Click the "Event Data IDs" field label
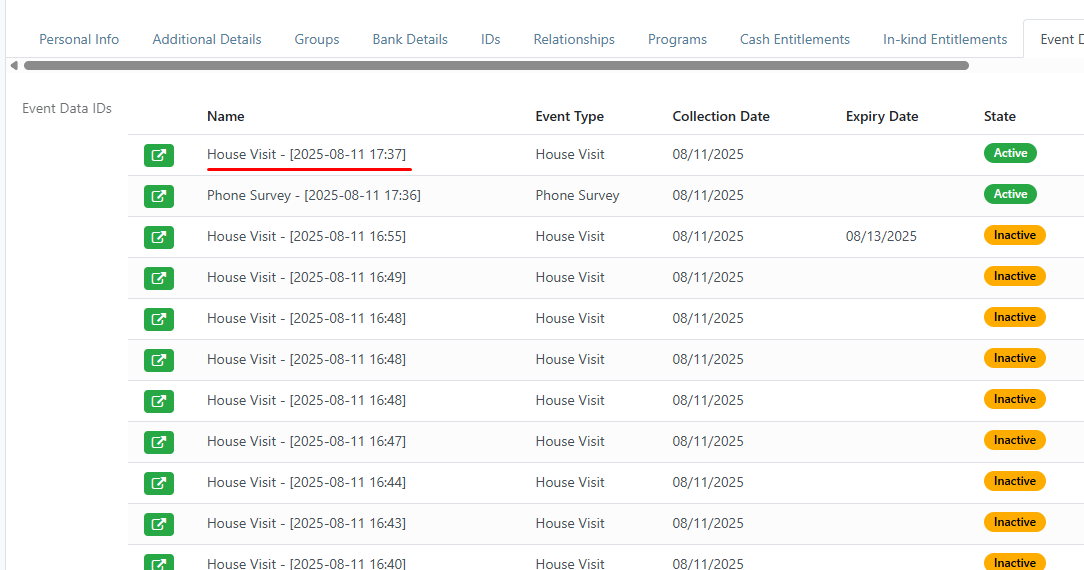Viewport: 1084px width, 570px height. click(67, 108)
